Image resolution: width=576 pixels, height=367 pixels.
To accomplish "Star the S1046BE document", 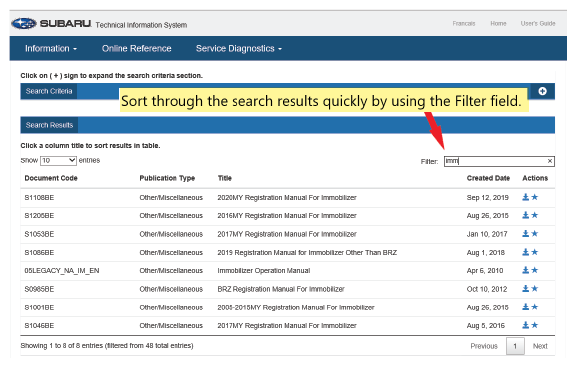I will [535, 325].
